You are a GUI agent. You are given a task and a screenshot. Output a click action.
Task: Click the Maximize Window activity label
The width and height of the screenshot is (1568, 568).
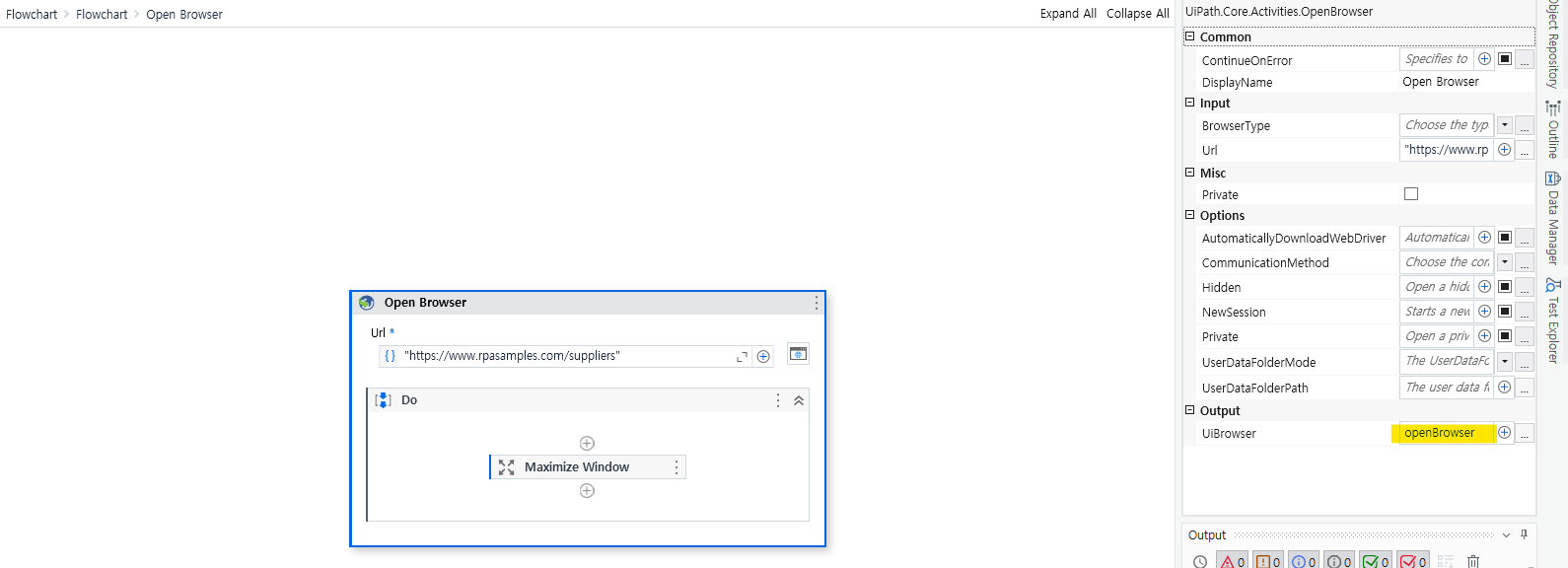[x=577, y=467]
